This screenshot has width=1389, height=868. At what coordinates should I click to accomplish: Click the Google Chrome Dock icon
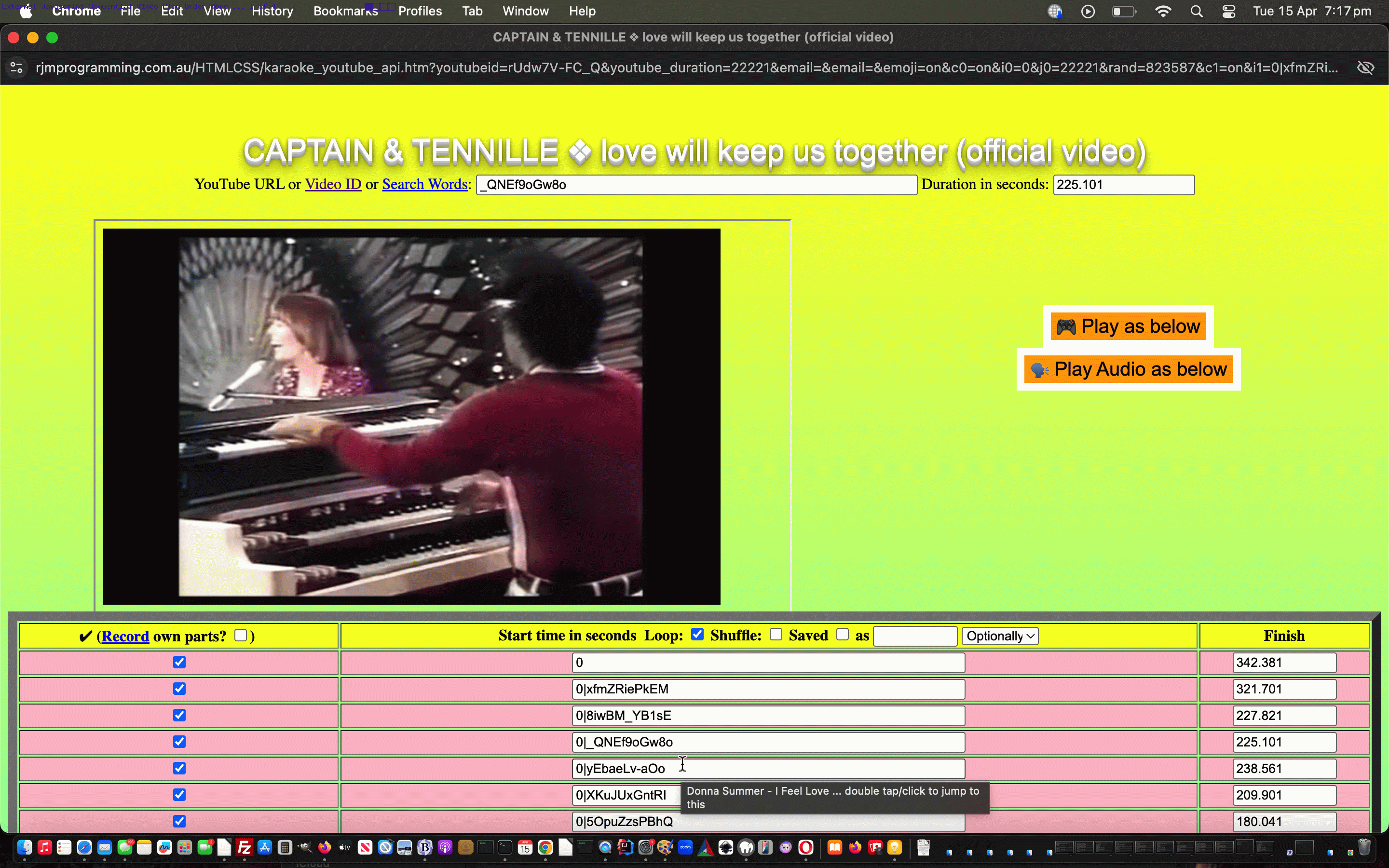[x=545, y=847]
